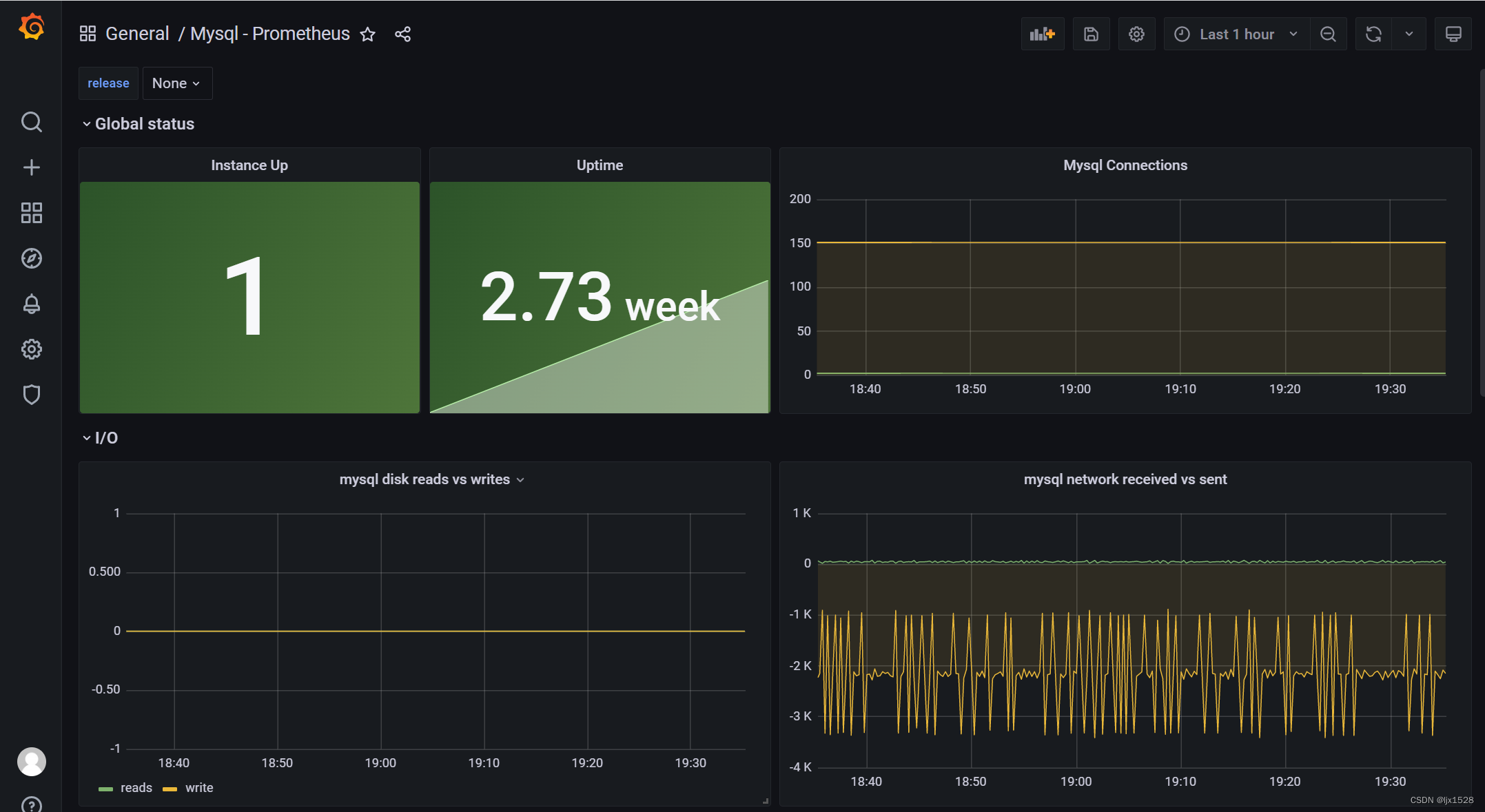Image resolution: width=1485 pixels, height=812 pixels.
Task: Click the Uptime 2.73 week value
Action: (x=600, y=298)
